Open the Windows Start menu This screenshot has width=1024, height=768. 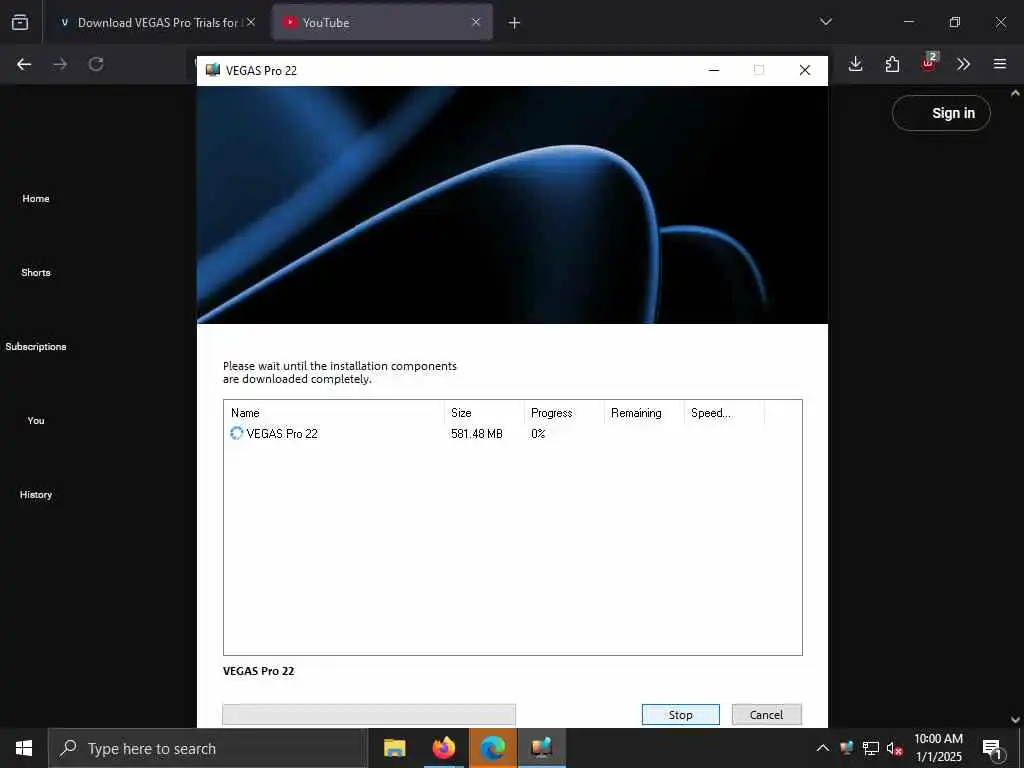click(24, 748)
